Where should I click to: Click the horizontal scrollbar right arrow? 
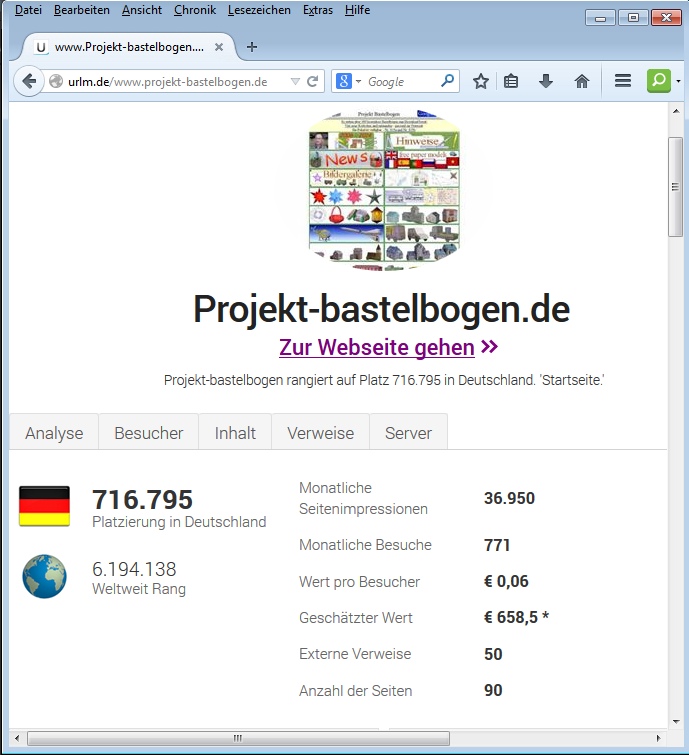(659, 738)
